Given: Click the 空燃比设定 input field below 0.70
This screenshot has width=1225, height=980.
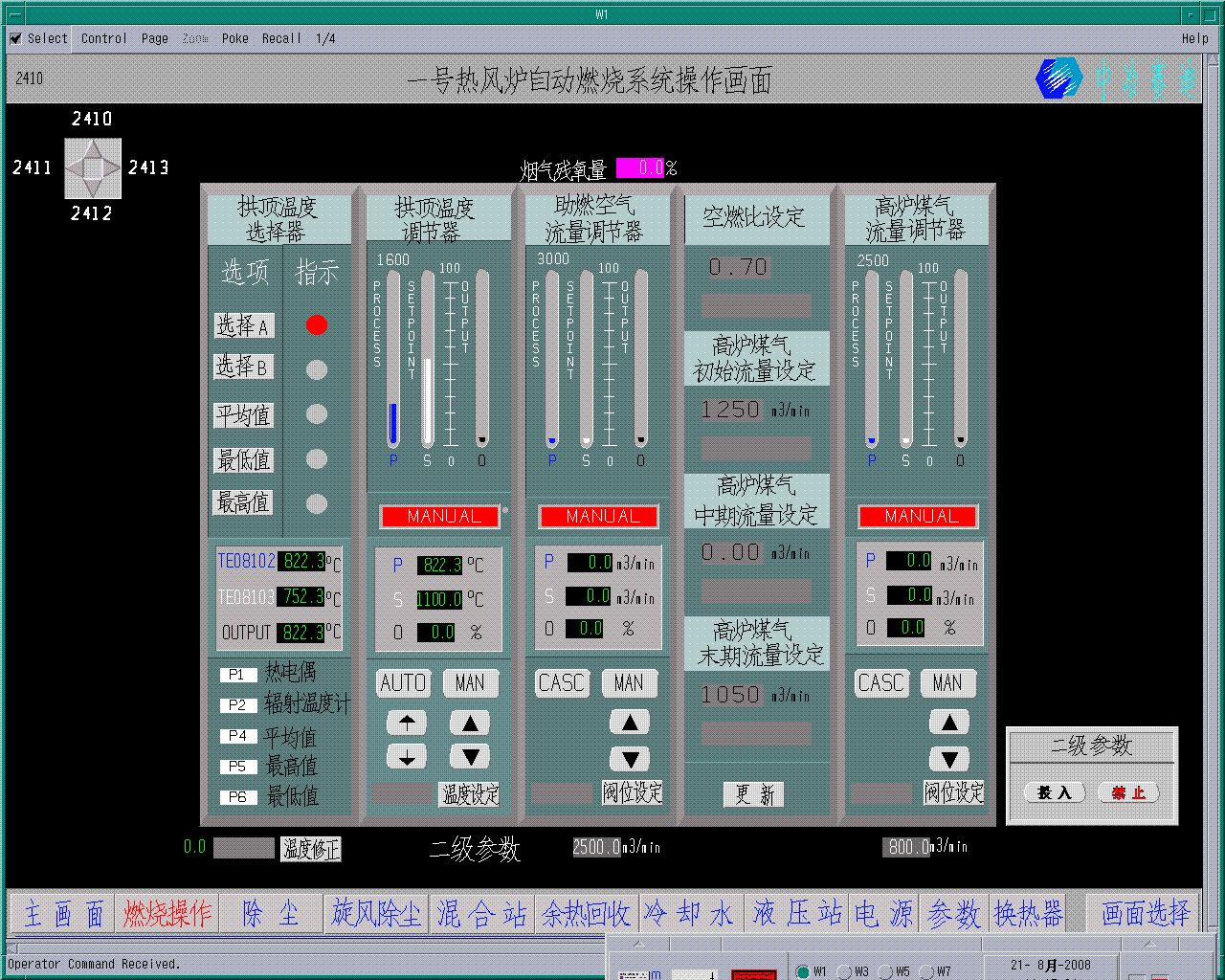Looking at the screenshot, I should 756,306.
